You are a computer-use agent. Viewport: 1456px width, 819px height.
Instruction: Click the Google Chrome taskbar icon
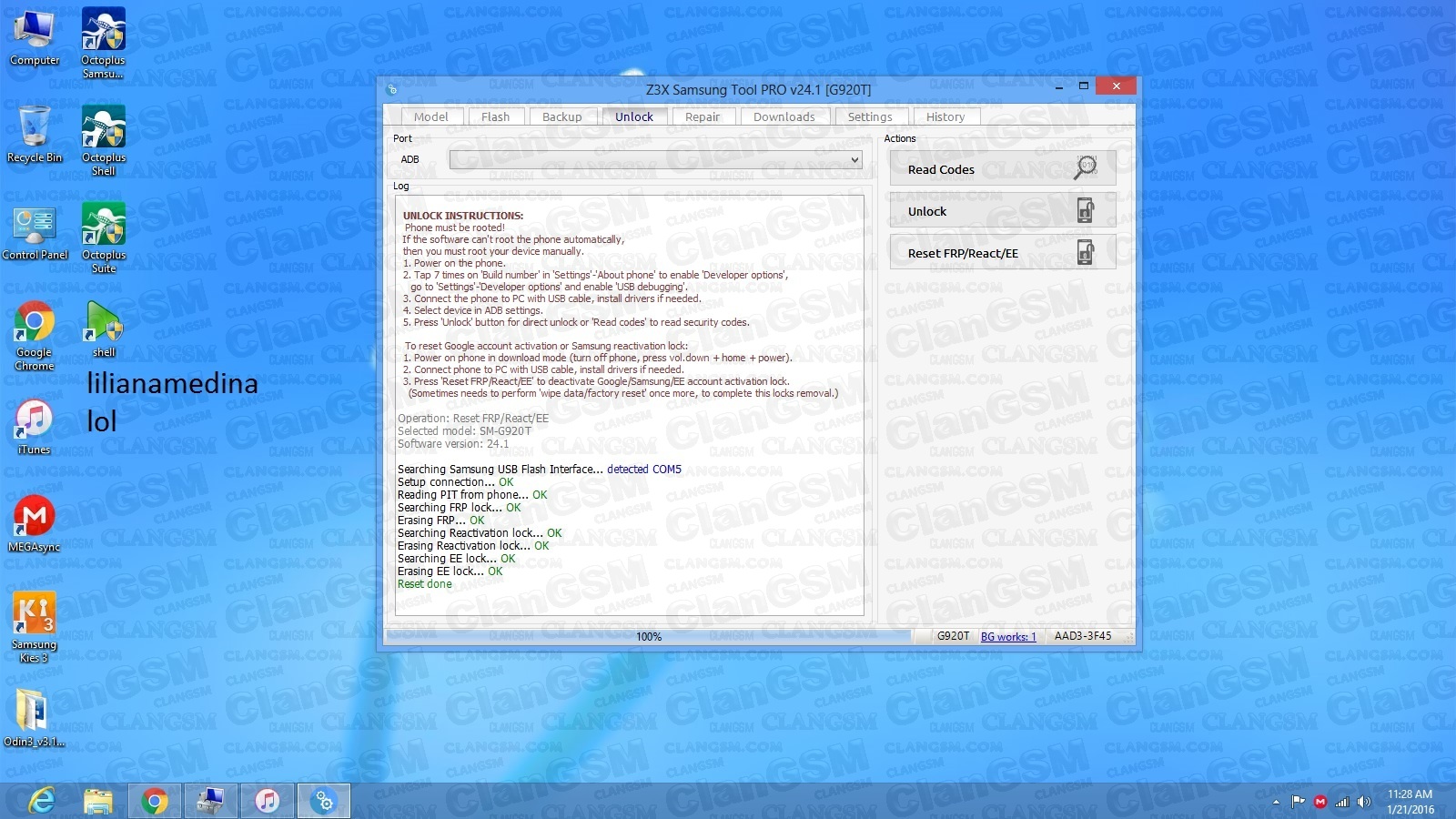coord(155,801)
